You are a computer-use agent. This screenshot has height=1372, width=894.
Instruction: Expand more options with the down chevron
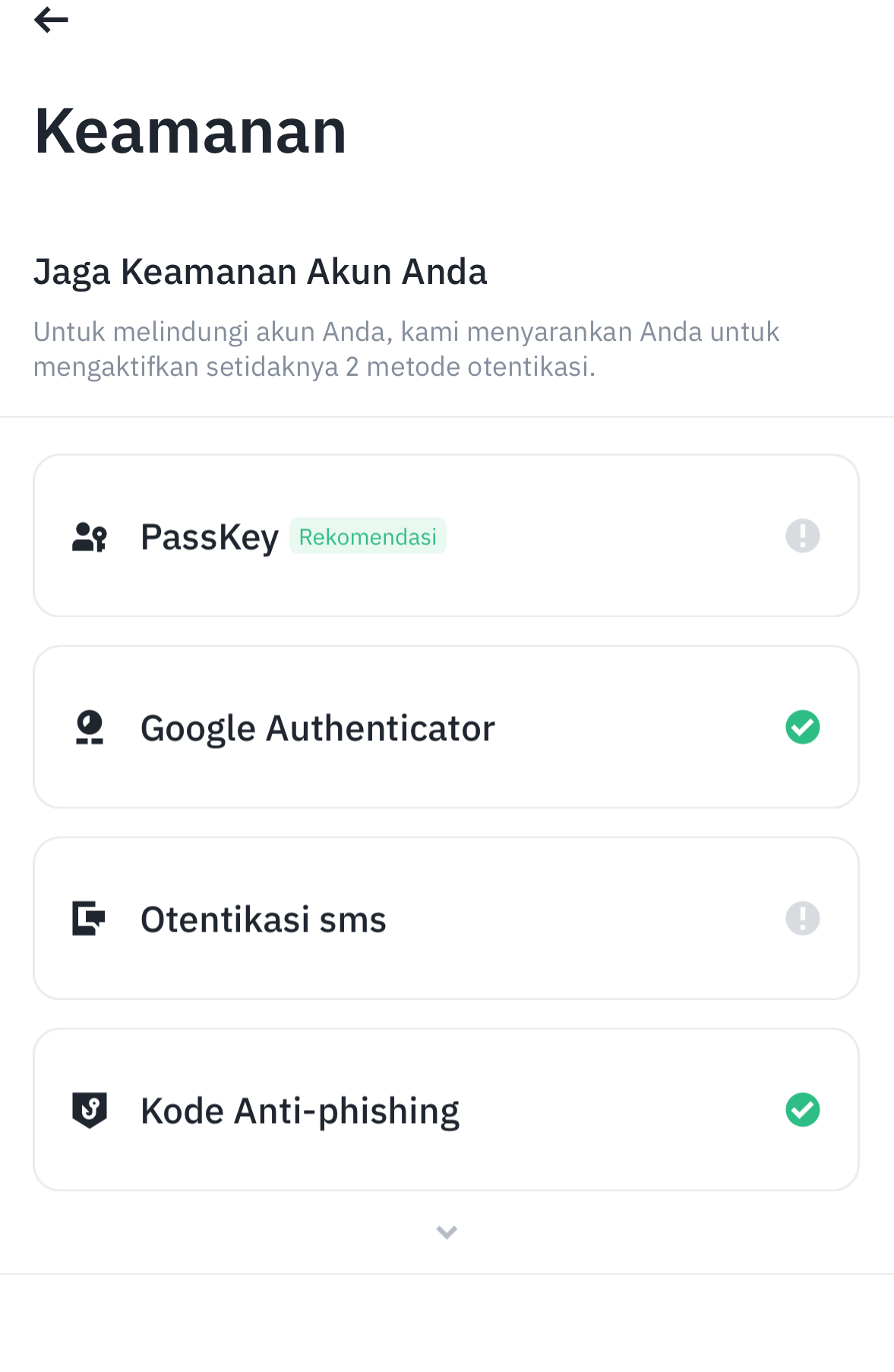[447, 1232]
